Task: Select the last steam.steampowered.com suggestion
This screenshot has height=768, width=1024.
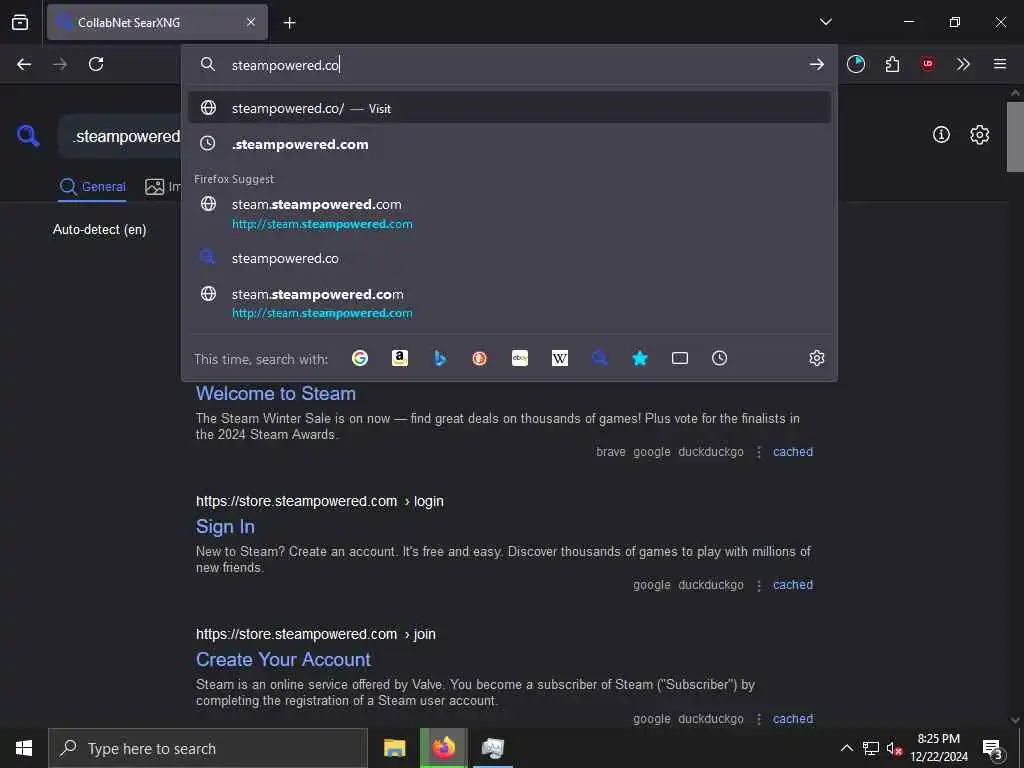Action: pyautogui.click(x=509, y=302)
